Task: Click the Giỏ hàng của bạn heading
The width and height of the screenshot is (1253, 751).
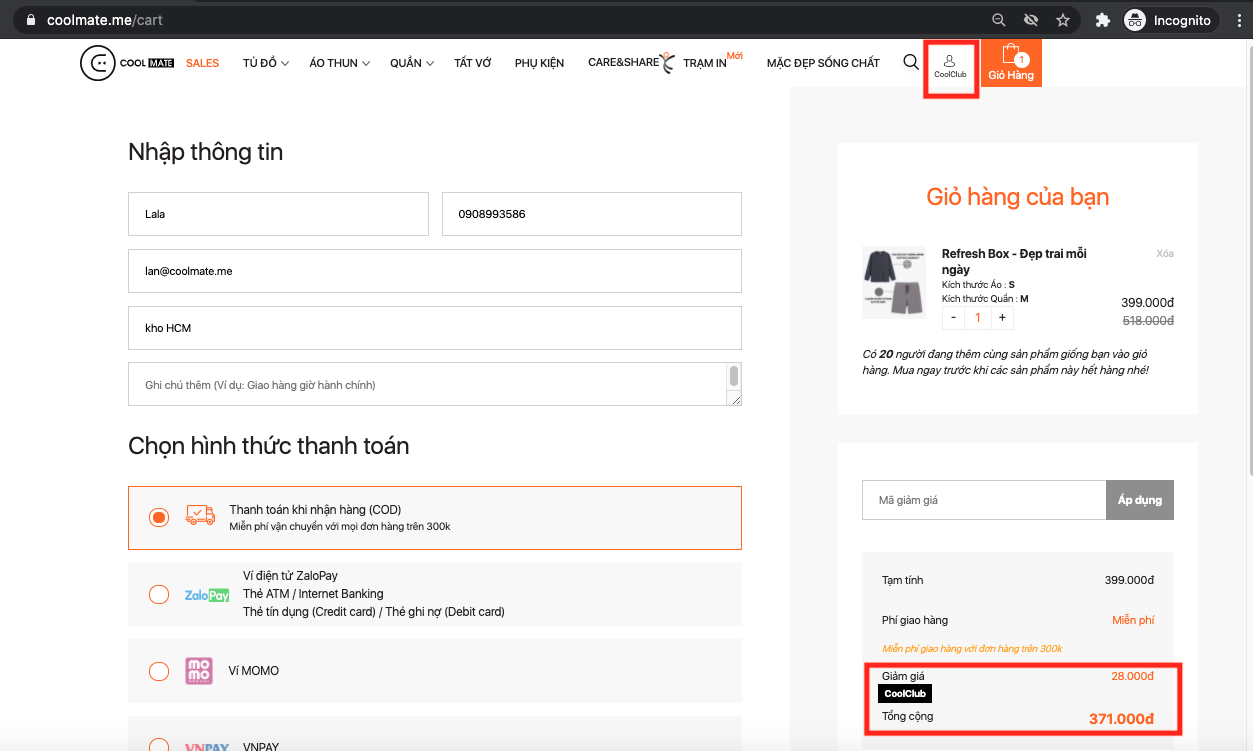Action: (x=1018, y=197)
